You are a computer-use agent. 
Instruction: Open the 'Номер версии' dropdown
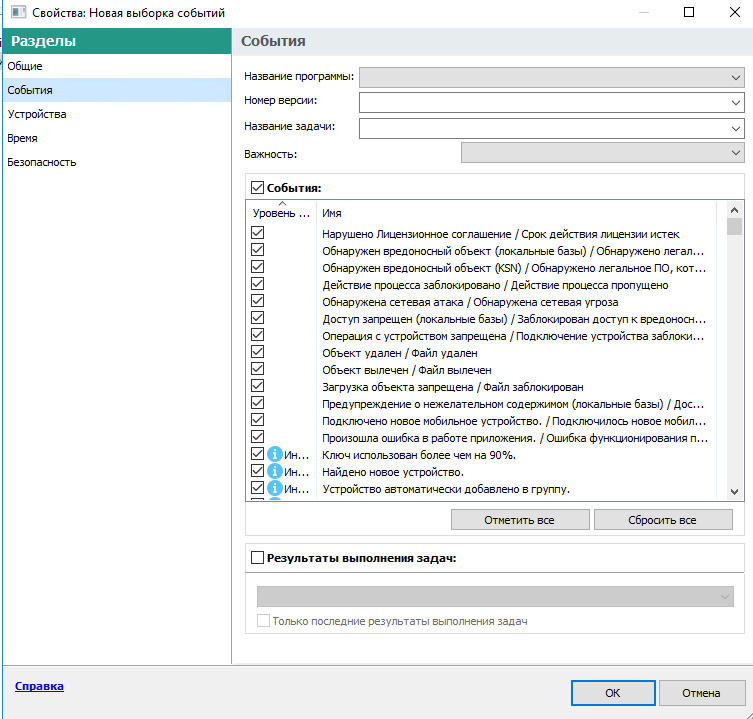coord(736,102)
